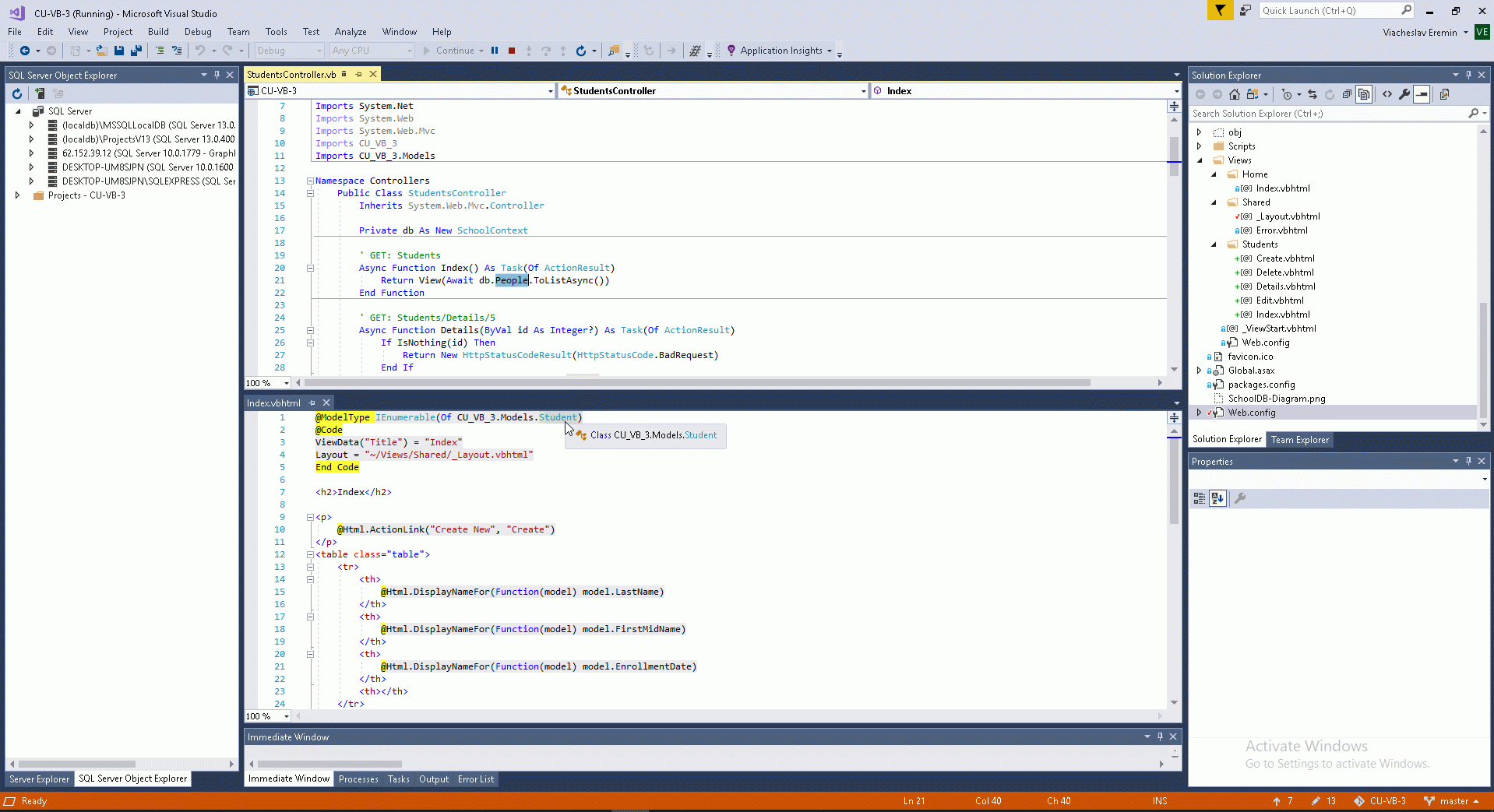Click the View Code icon in Solution Explorer
The image size is (1494, 812).
1387,94
